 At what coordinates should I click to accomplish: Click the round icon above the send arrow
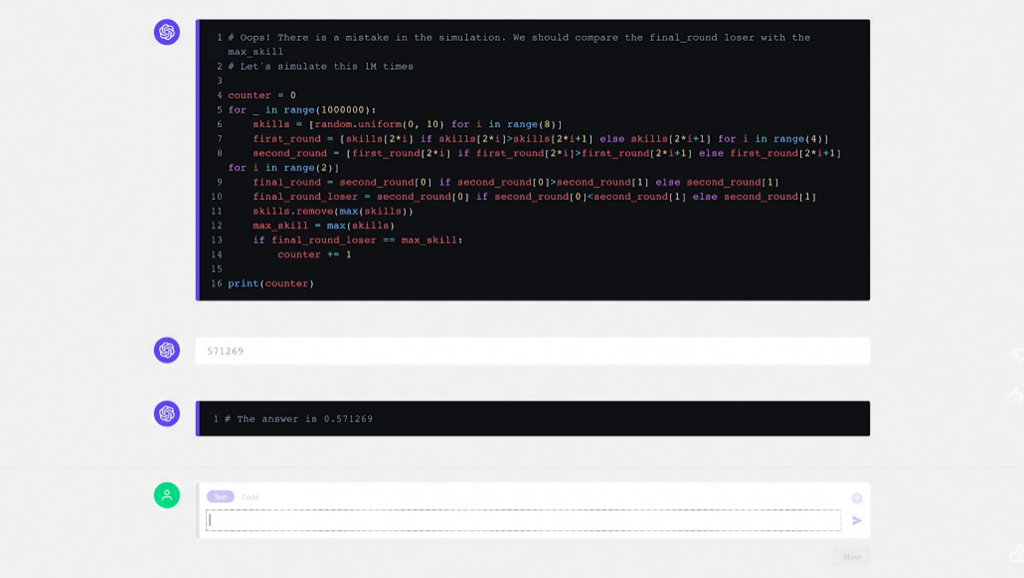coord(856,498)
